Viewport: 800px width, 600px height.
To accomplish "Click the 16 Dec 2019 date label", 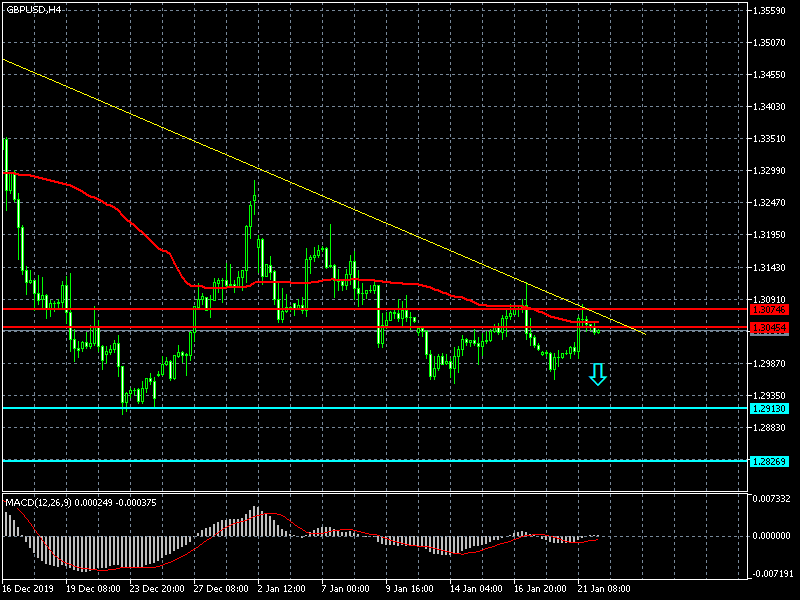I will (x=26, y=588).
